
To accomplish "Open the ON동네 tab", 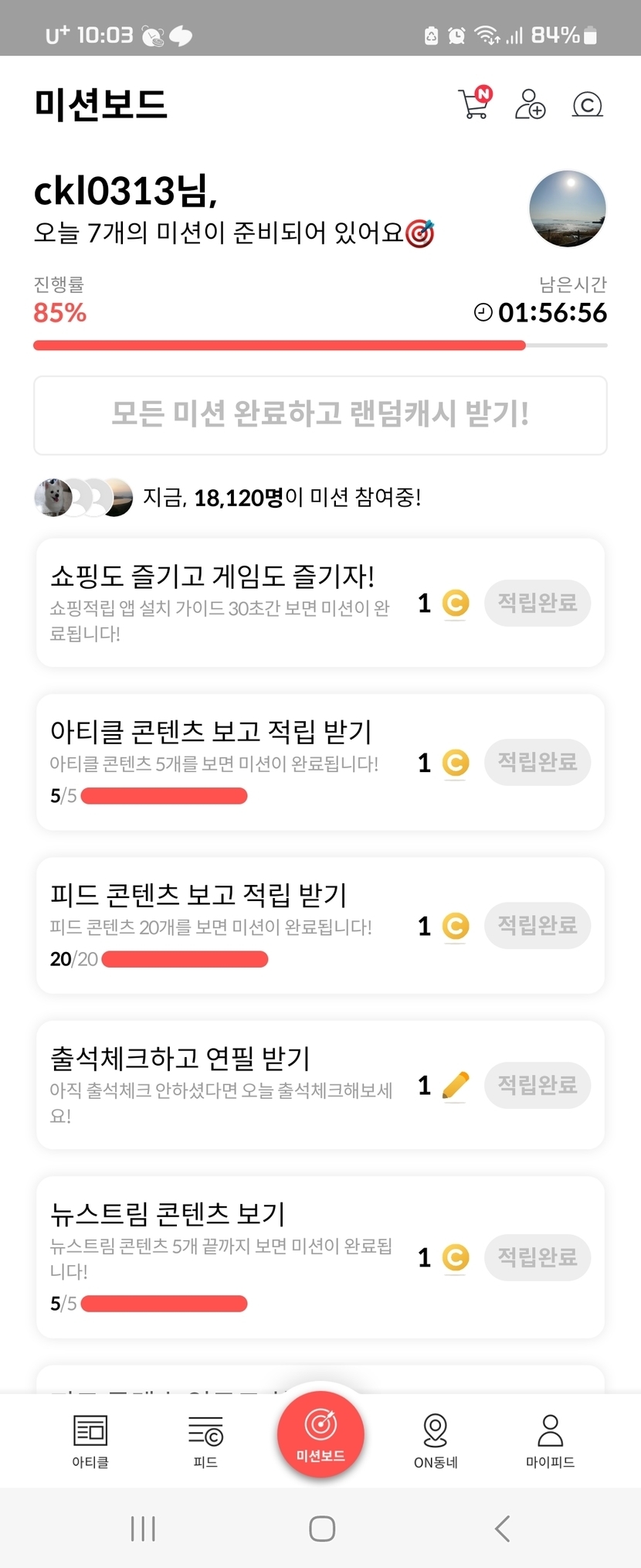I will coord(436,1441).
